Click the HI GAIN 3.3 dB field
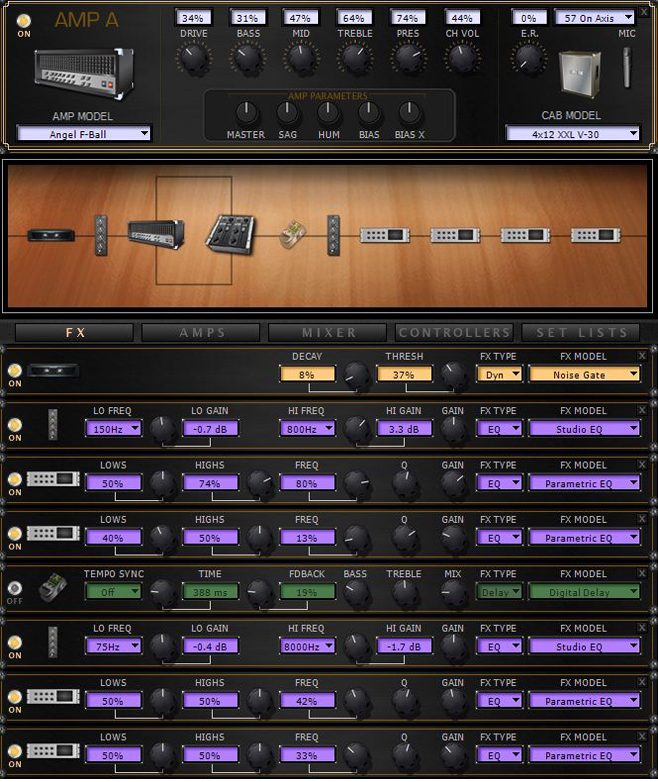Screen dimensions: 658x782 [x=404, y=429]
